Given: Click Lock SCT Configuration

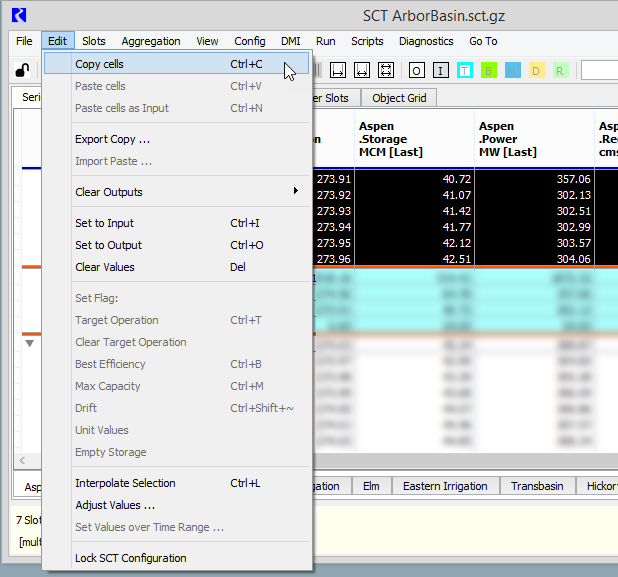Looking at the screenshot, I should (x=131, y=558).
